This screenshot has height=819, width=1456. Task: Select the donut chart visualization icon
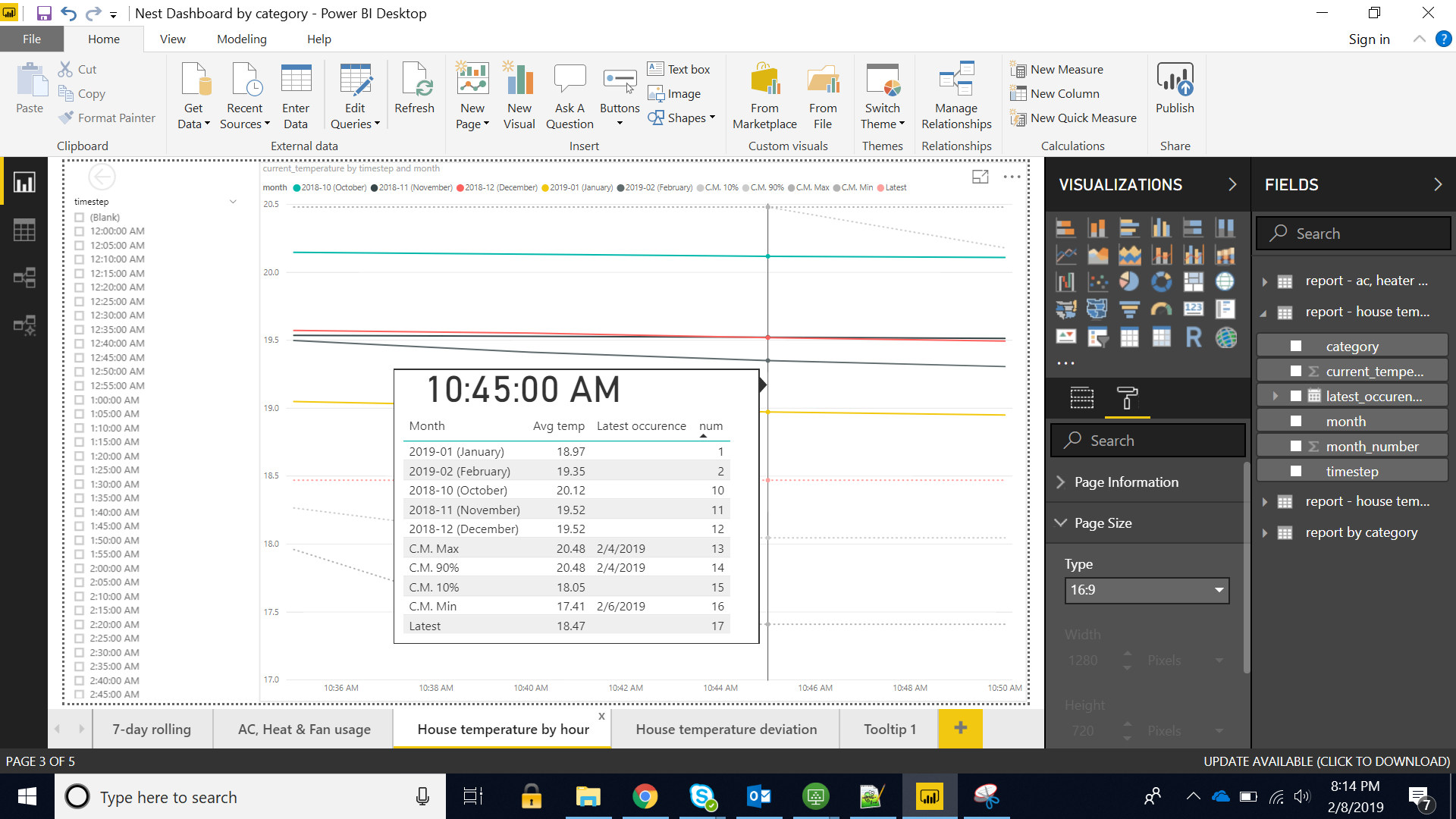(x=1161, y=281)
